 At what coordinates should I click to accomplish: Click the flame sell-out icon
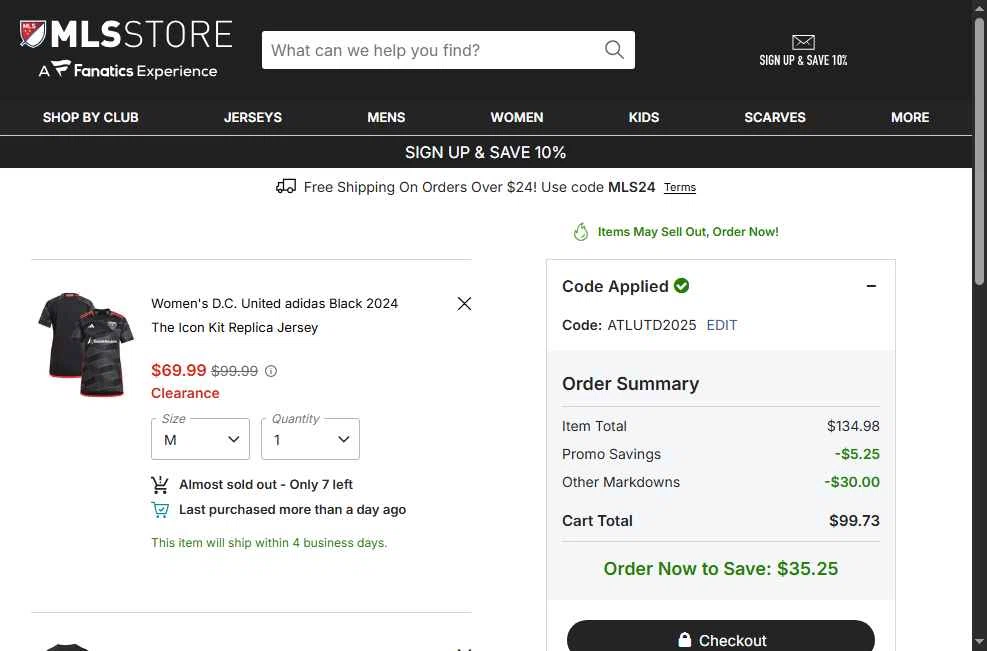pyautogui.click(x=580, y=232)
